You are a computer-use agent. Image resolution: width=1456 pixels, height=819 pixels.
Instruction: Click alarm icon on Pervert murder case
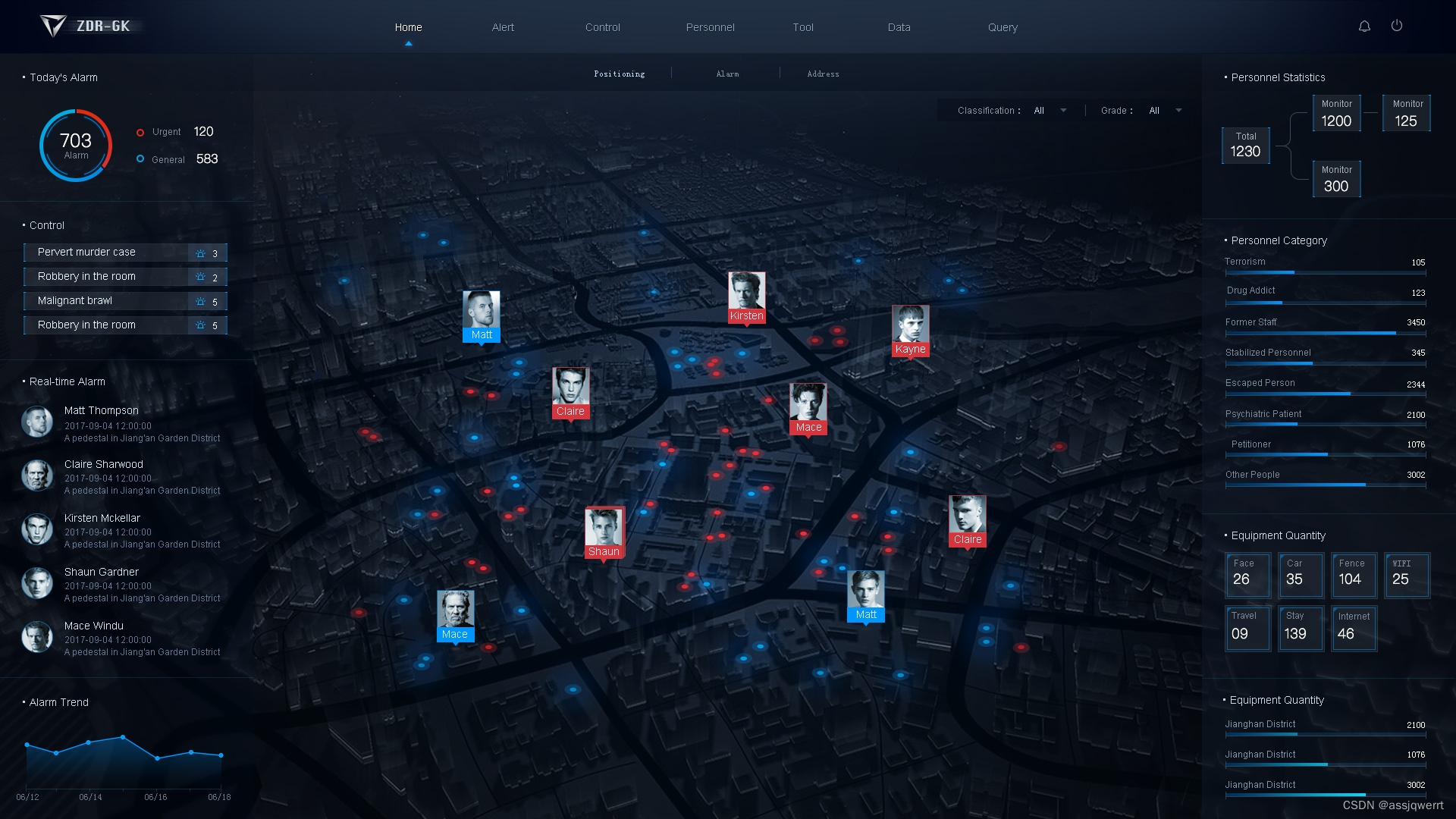[200, 253]
